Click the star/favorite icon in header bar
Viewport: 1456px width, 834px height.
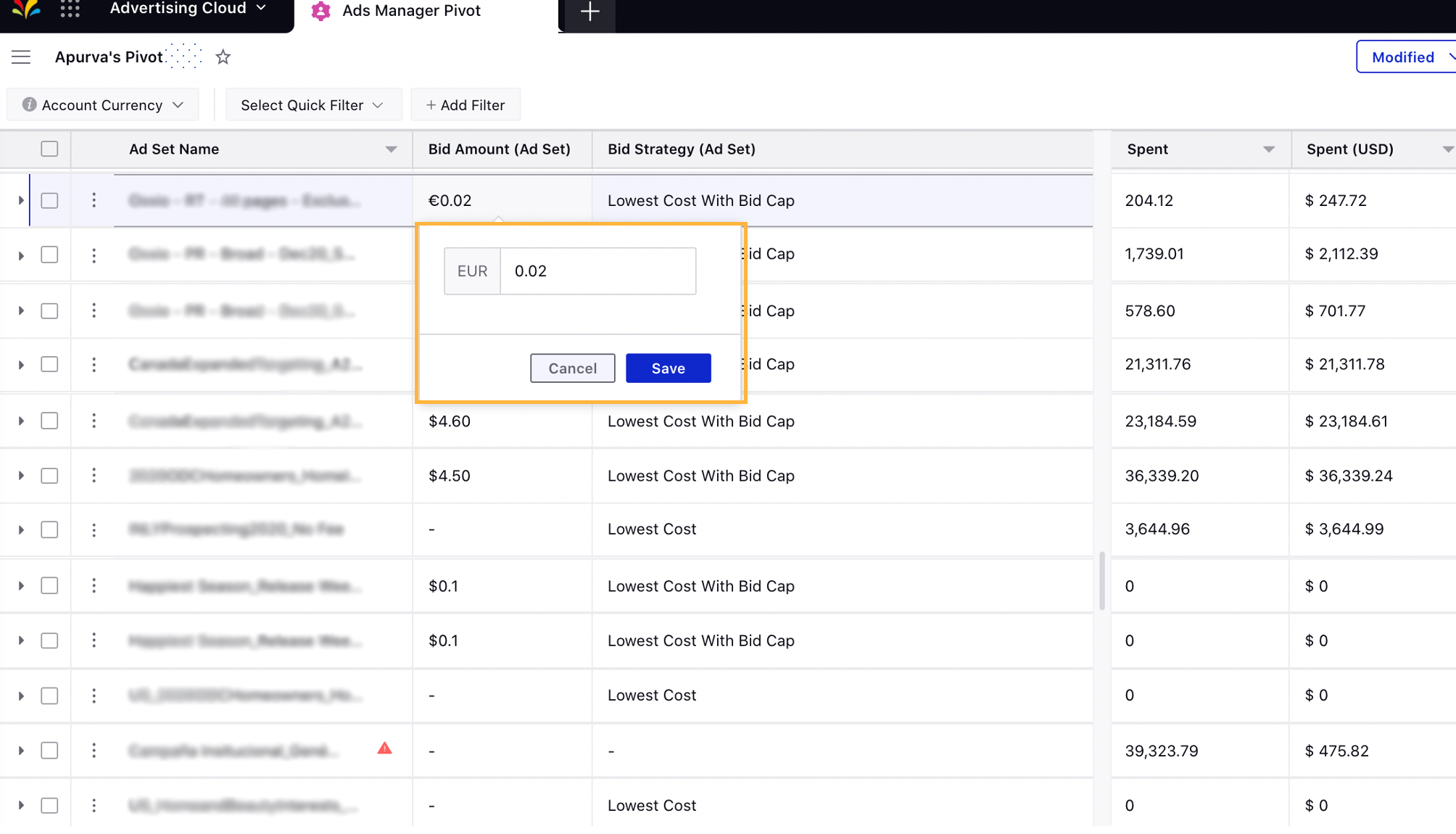223,57
